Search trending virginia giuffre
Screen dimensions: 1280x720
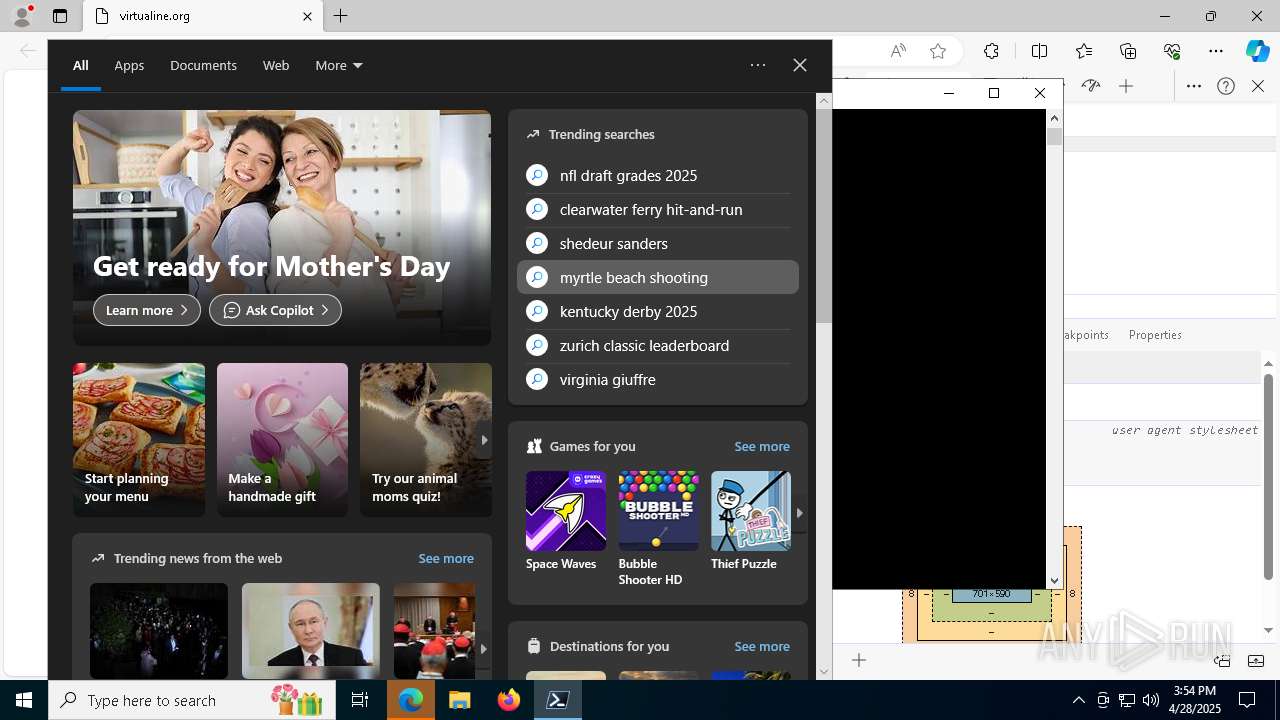pyautogui.click(x=658, y=379)
